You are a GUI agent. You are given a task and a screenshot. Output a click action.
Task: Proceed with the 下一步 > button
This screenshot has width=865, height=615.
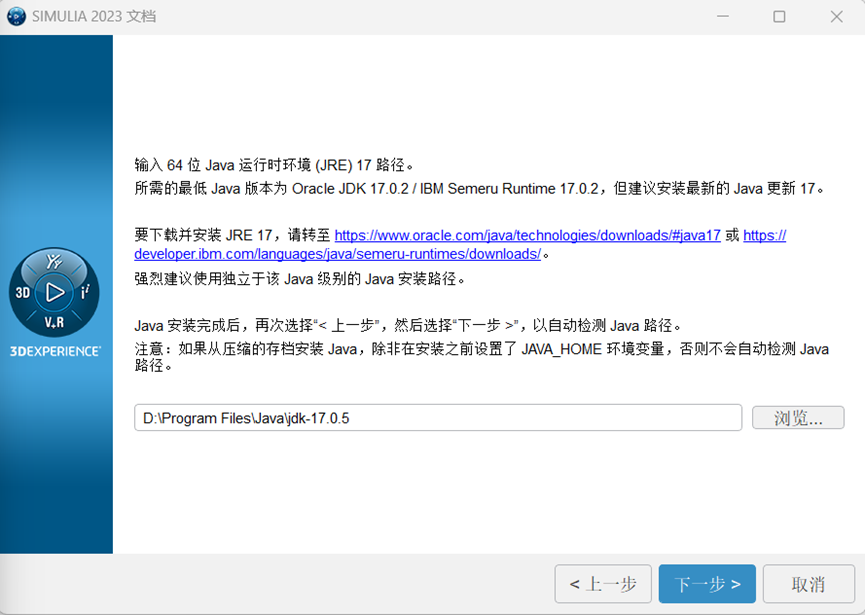point(707,584)
